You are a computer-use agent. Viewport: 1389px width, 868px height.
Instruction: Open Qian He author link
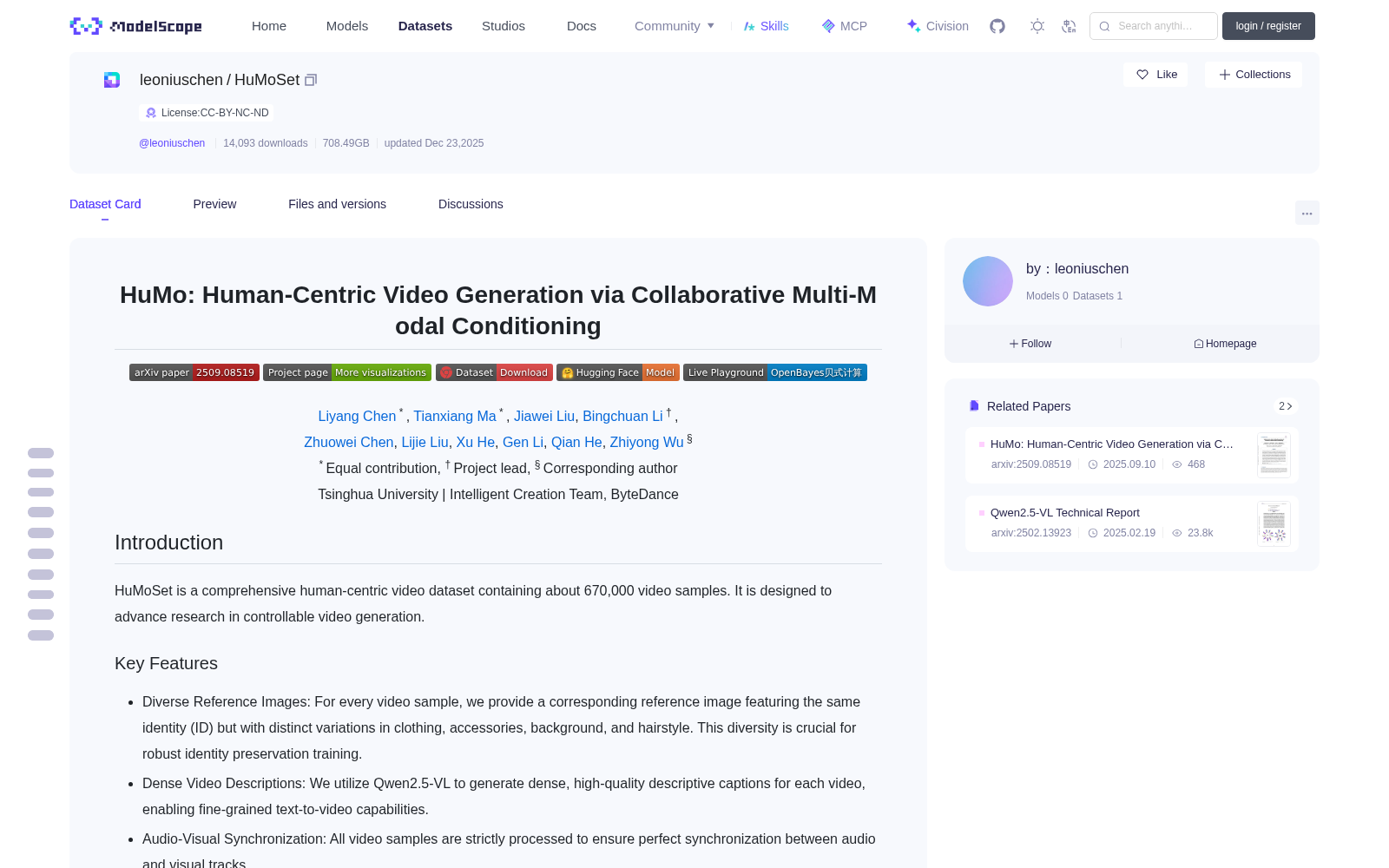[x=576, y=443]
